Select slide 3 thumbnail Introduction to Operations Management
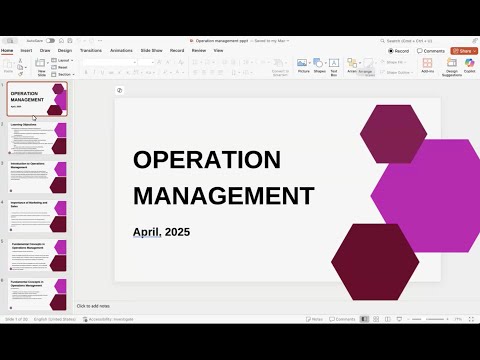The height and width of the screenshot is (360, 480). coord(37,177)
